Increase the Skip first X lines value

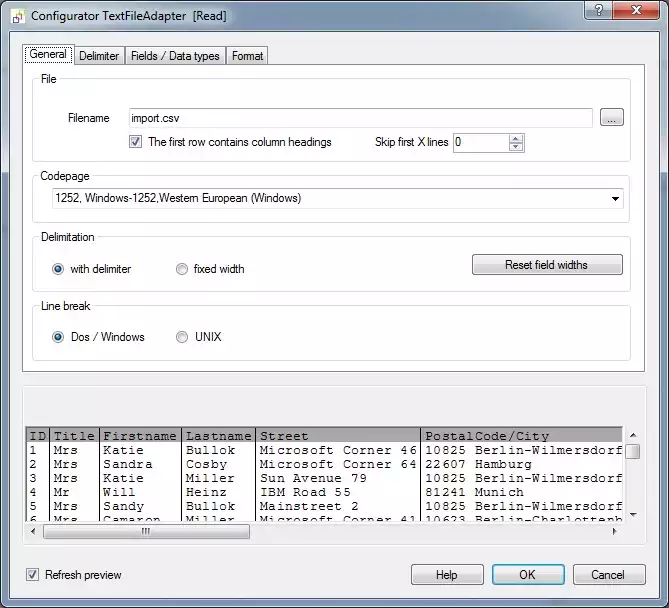click(x=516, y=138)
